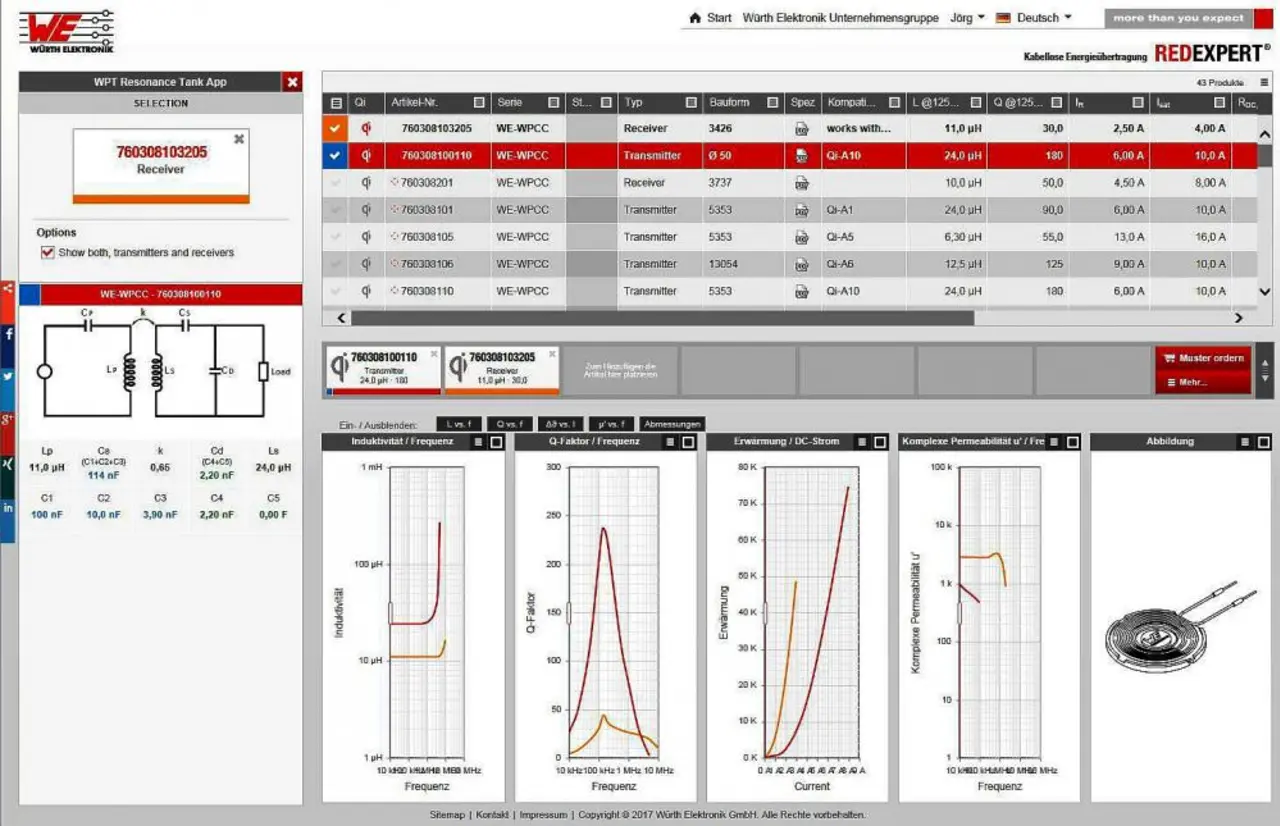This screenshot has width=1280, height=826.
Task: Close the WPT Resonance Tank App panel
Action: (x=292, y=82)
